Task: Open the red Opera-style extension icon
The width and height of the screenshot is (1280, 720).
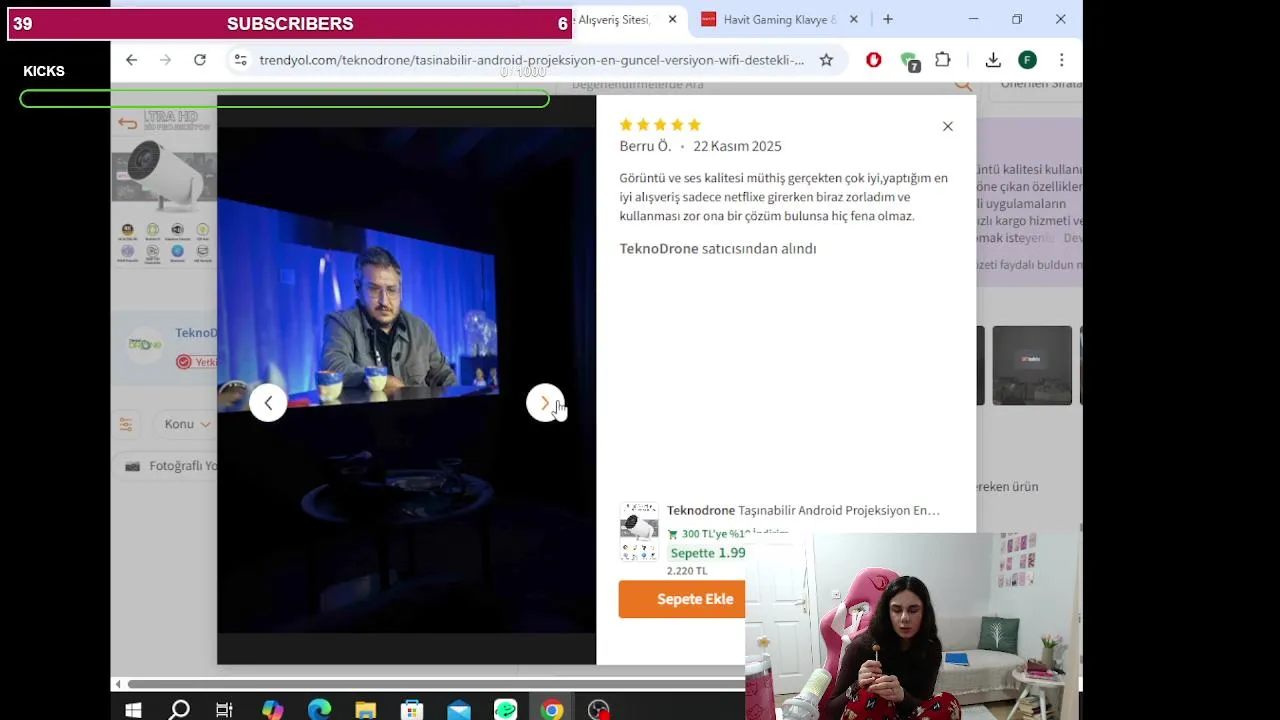Action: pos(874,60)
